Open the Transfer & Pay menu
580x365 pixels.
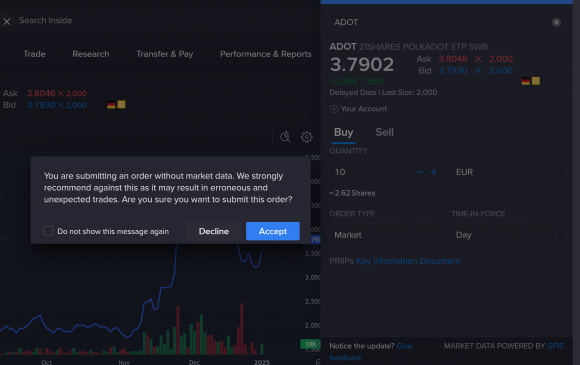pos(165,54)
